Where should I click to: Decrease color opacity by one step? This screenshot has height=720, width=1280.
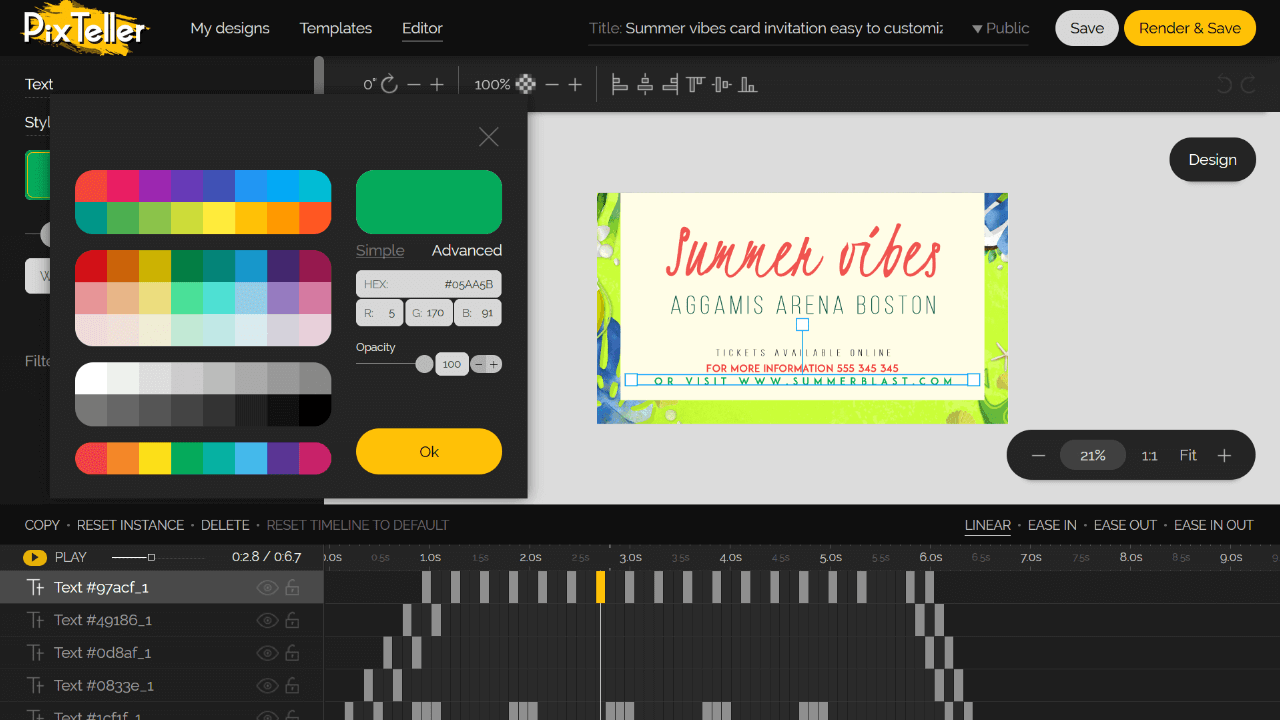click(479, 365)
